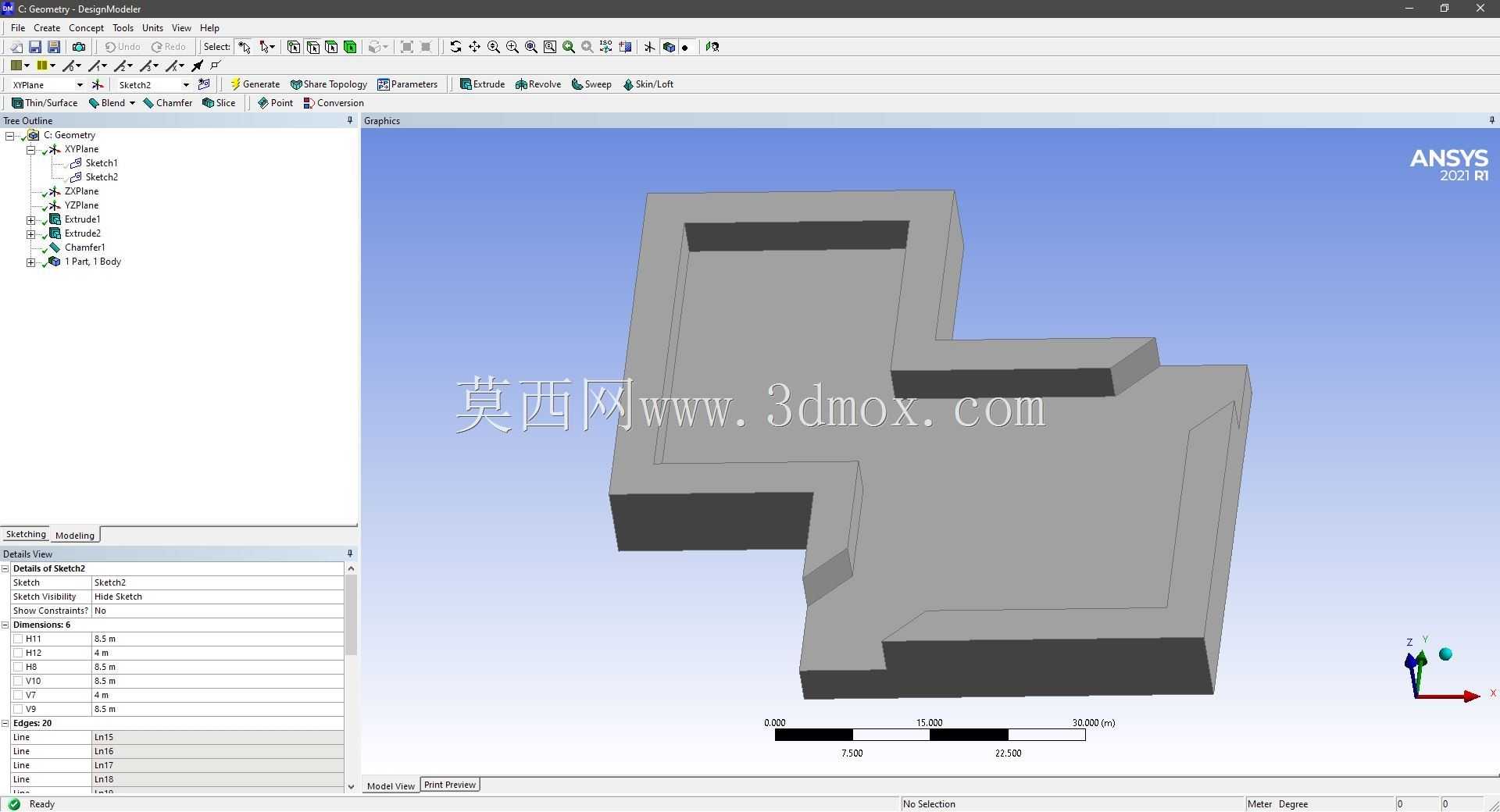Click the New Sketch icon
The width and height of the screenshot is (1500, 812).
tap(204, 84)
